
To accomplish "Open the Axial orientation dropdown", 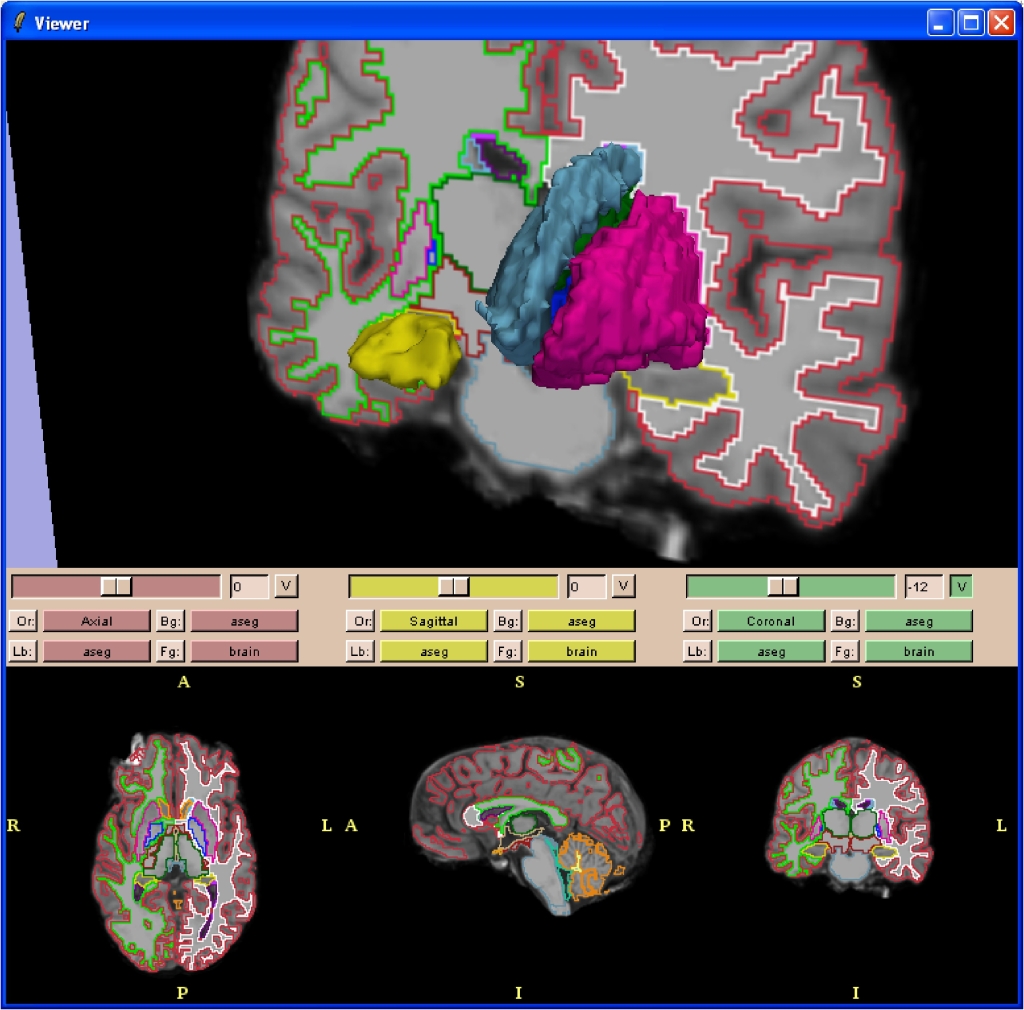I will click(x=96, y=622).
